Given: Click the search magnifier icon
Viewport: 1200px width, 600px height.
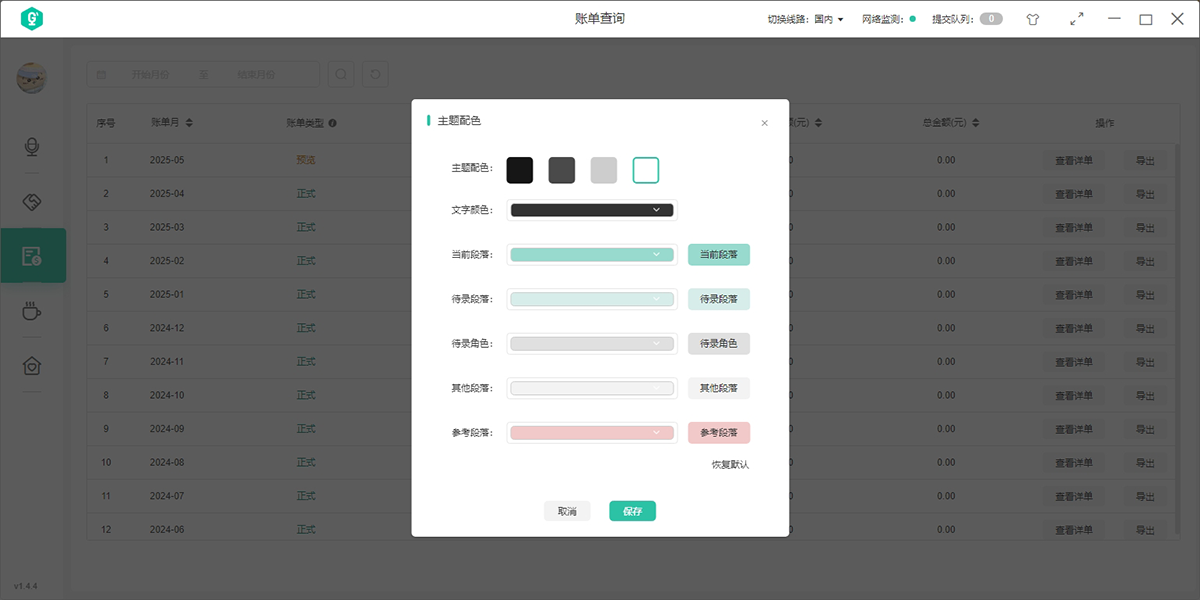Looking at the screenshot, I should click(x=341, y=73).
